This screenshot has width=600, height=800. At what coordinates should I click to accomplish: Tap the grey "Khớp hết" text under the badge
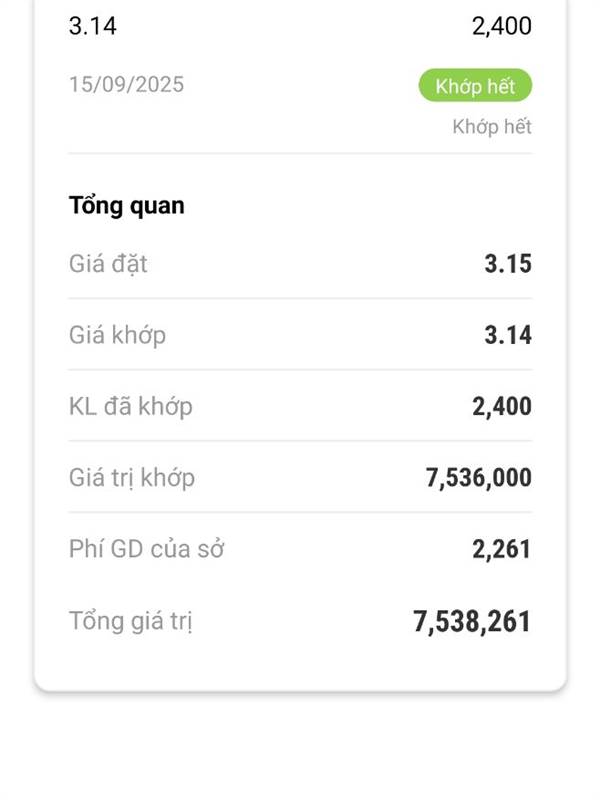[491, 127]
